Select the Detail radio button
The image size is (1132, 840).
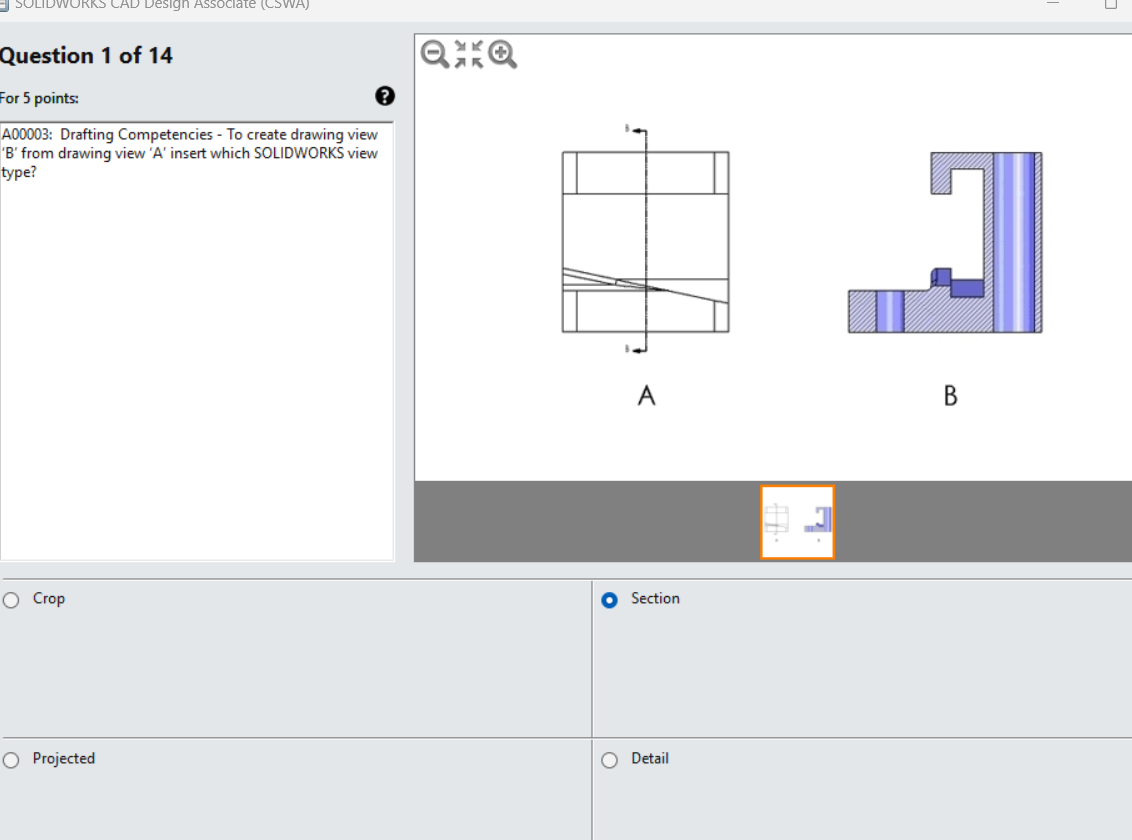tap(609, 760)
